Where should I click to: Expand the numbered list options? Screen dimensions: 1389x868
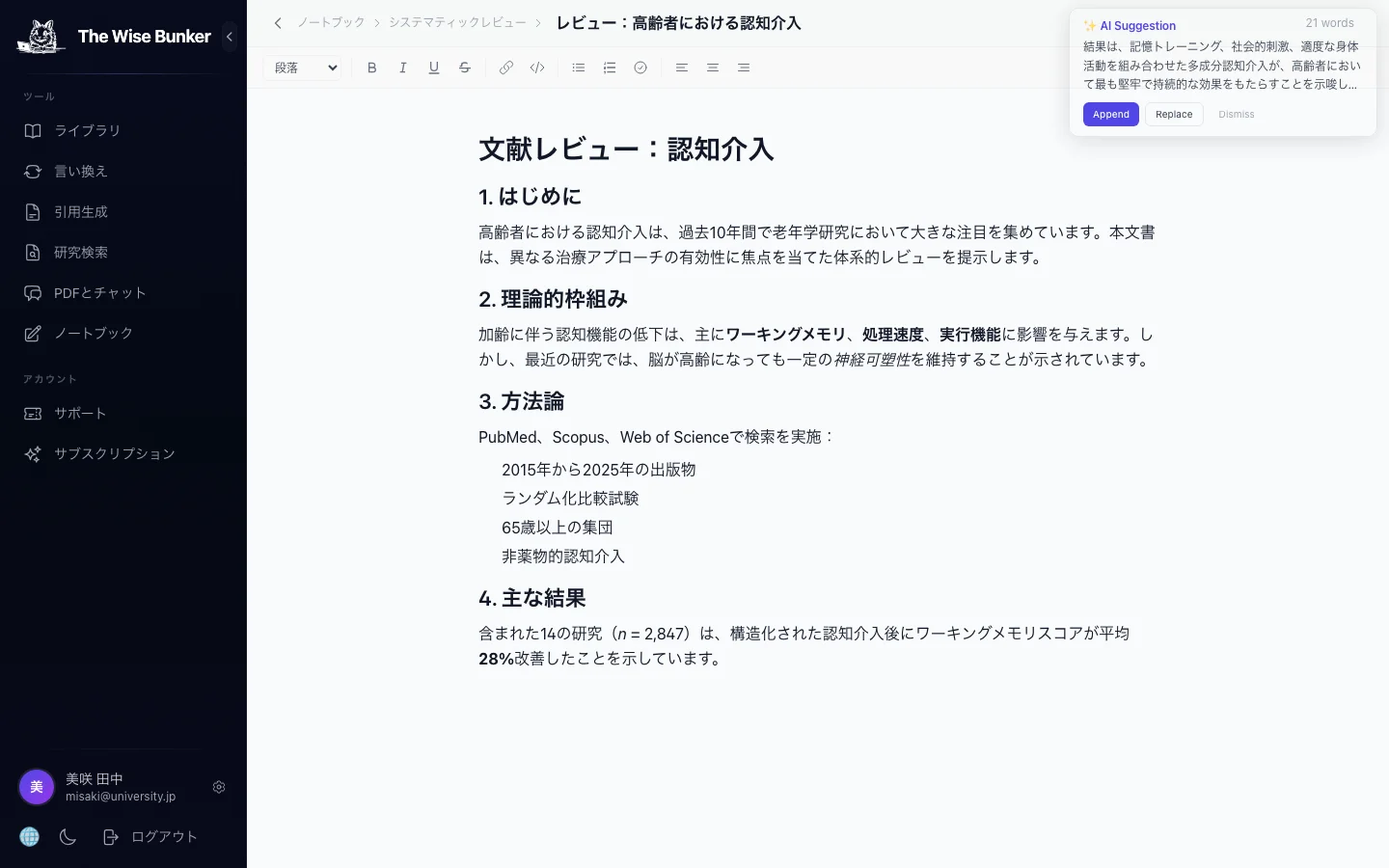(x=610, y=68)
